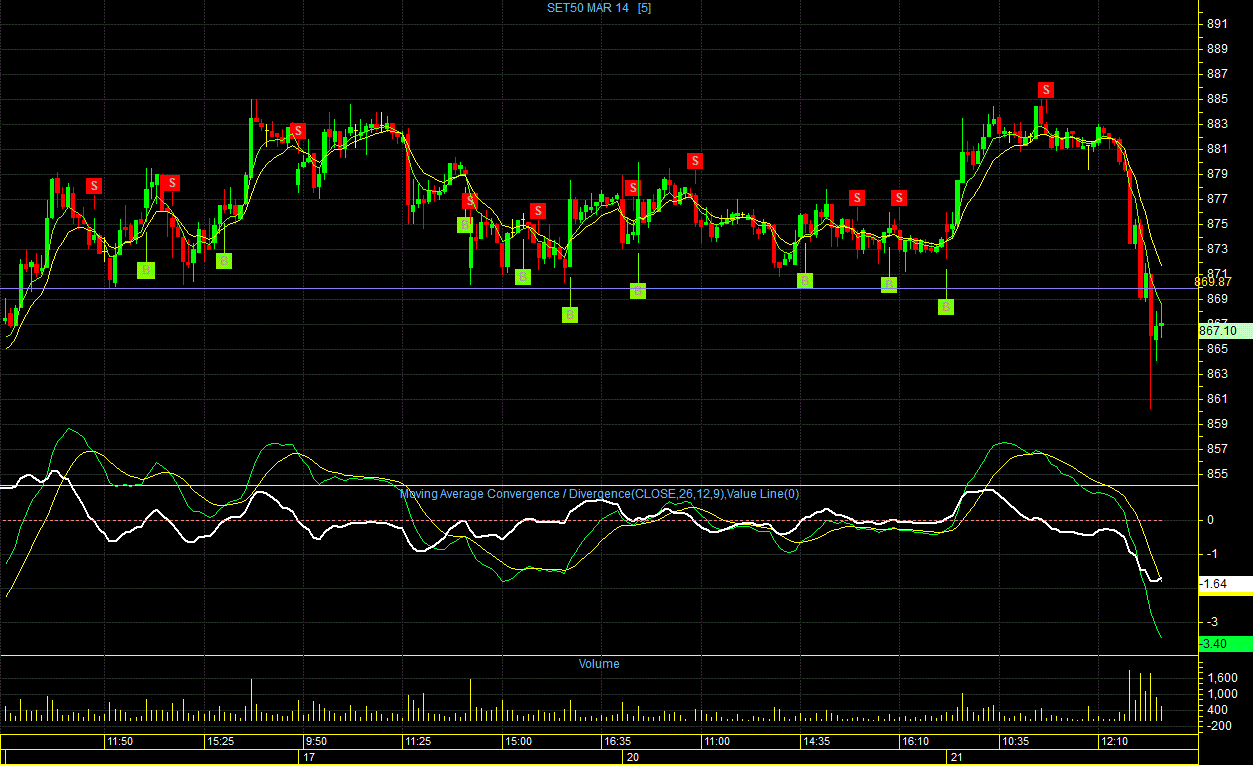
Task: Click the 855 price axis label
Action: click(1218, 474)
